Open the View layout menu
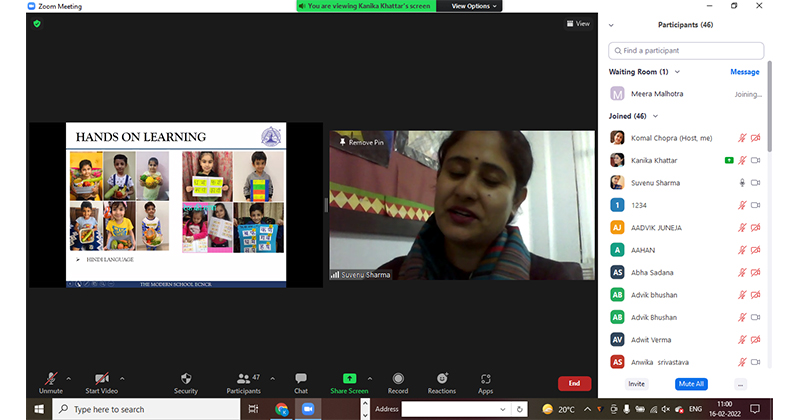 pos(578,23)
